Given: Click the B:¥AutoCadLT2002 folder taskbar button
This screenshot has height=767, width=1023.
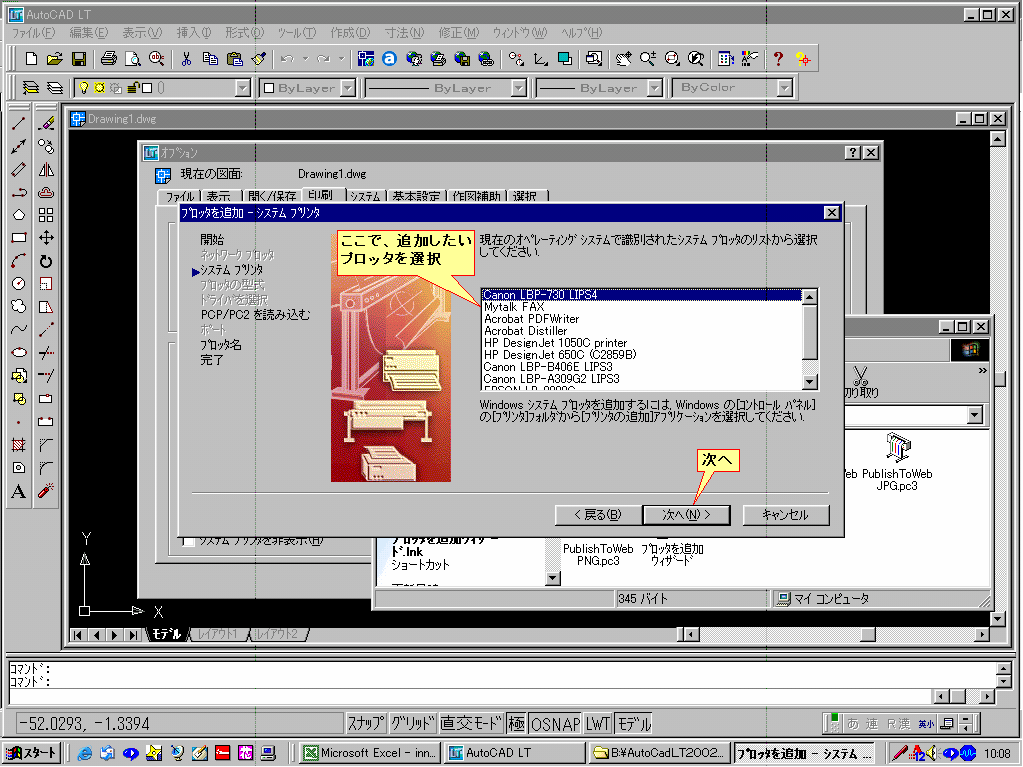Looking at the screenshot, I should (x=659, y=753).
